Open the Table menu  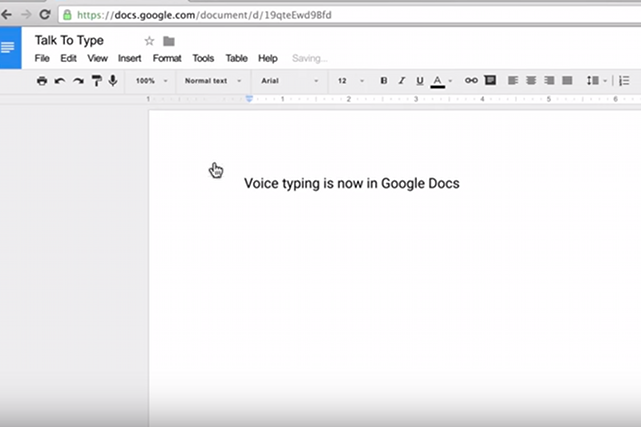pos(236,58)
